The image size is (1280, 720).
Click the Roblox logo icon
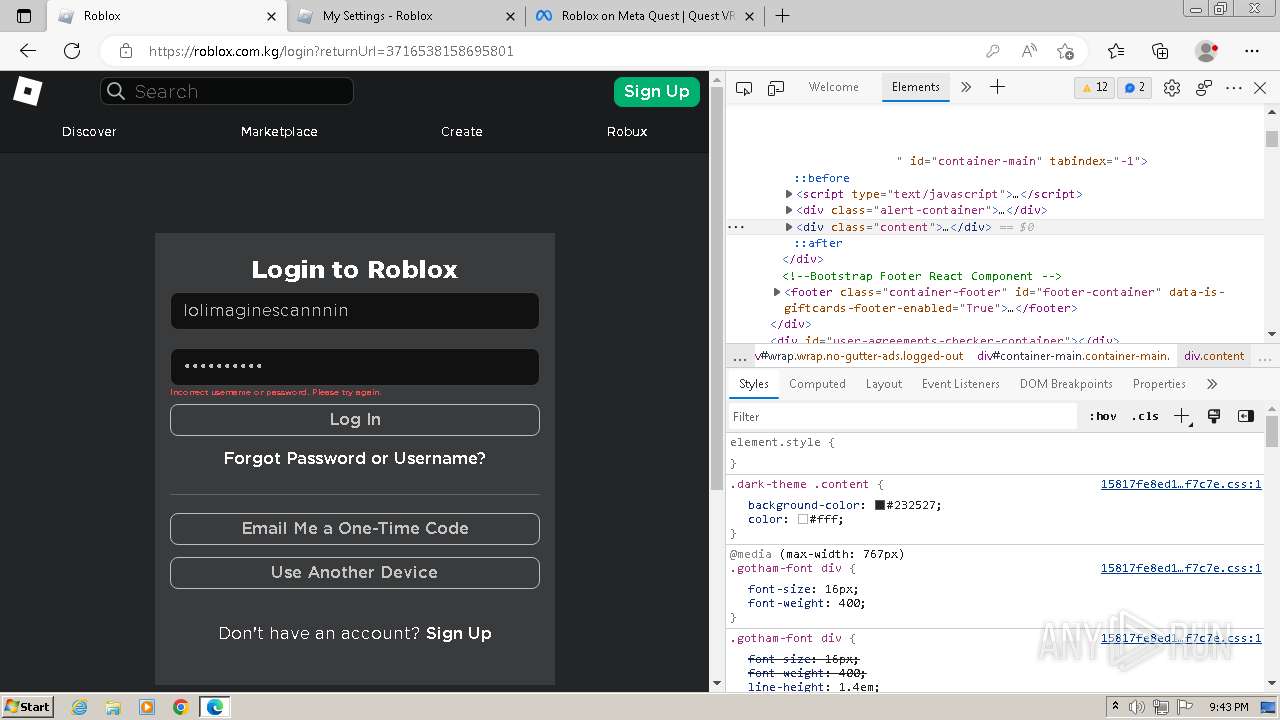click(x=27, y=91)
